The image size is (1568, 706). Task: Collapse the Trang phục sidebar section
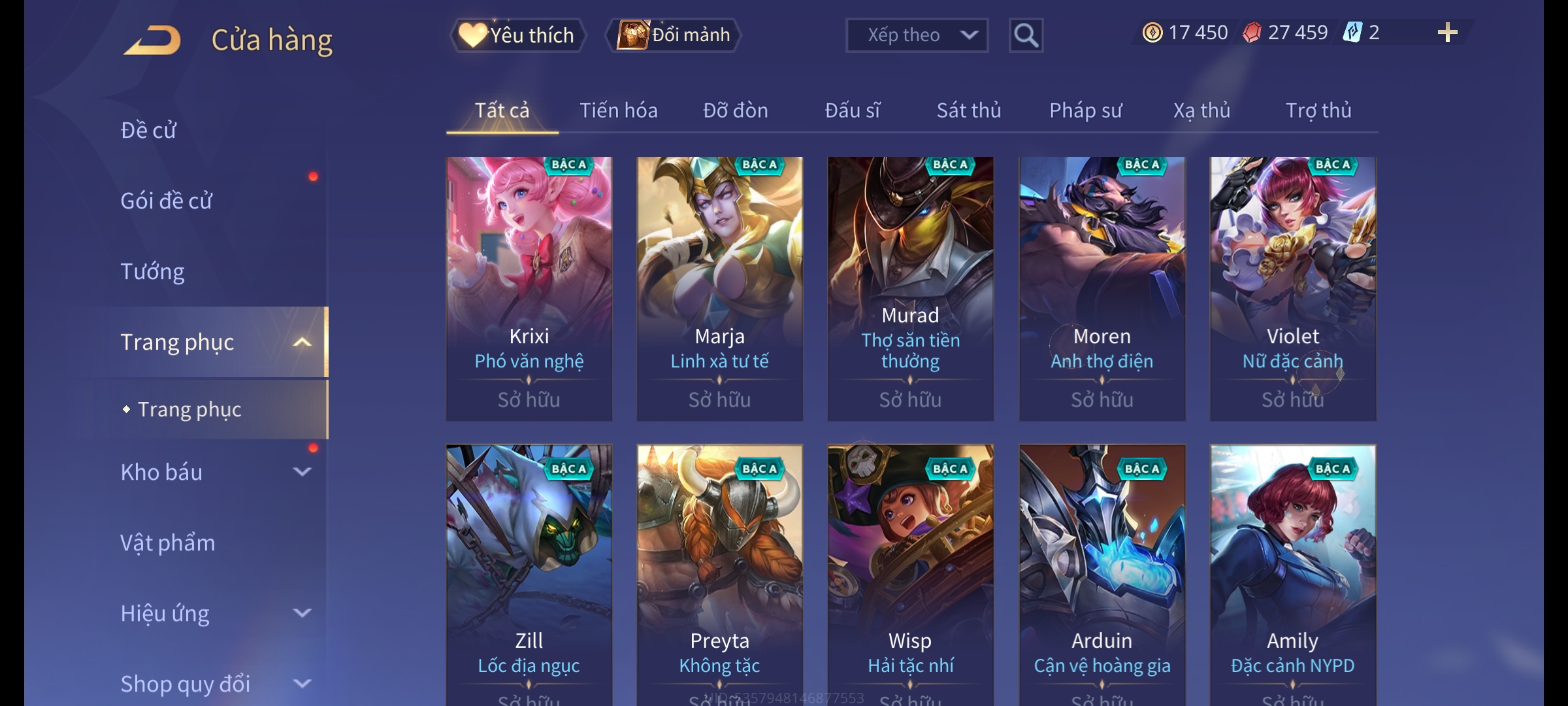302,342
